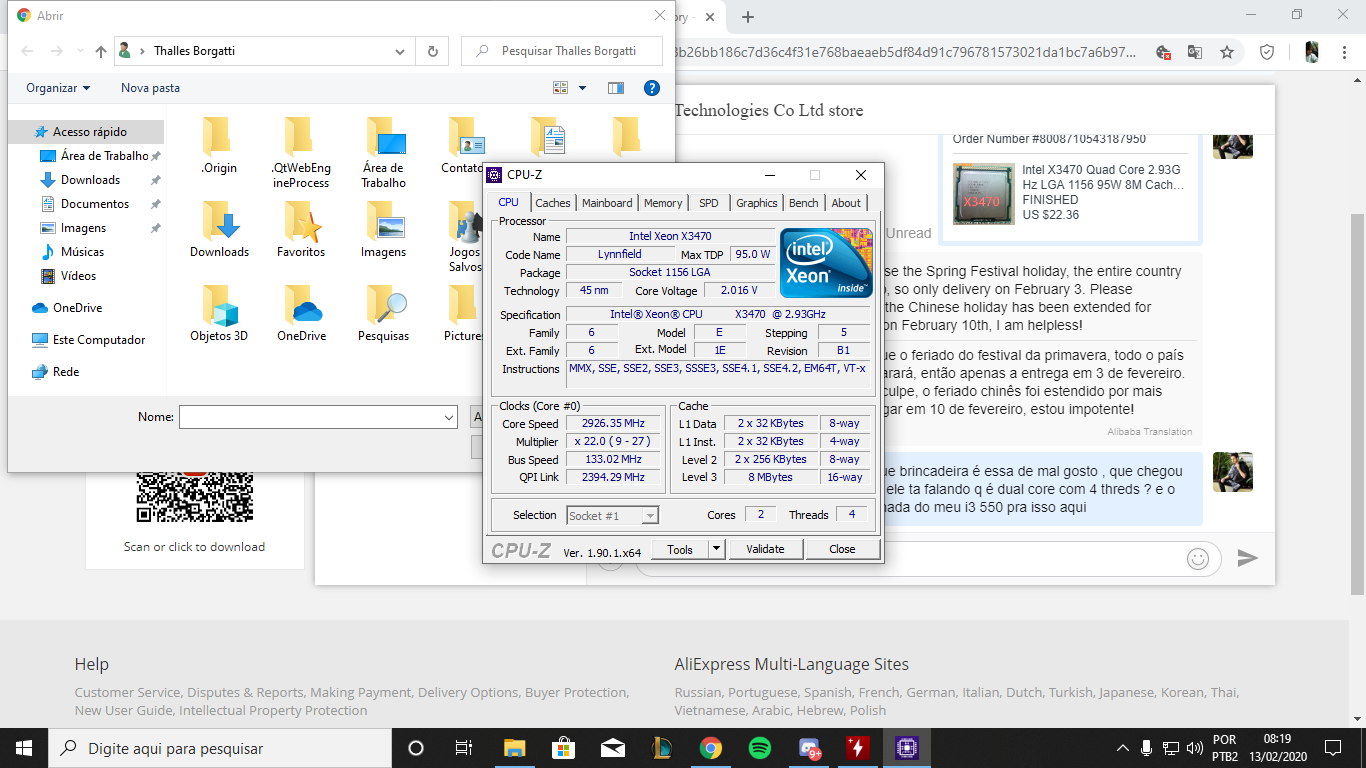The height and width of the screenshot is (768, 1366).
Task: Open the Favoritos folder
Action: (301, 229)
